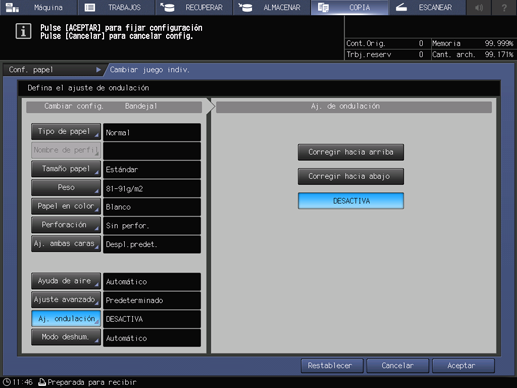The width and height of the screenshot is (517, 388).
Task: Open Tipo de papel setting
Action: point(66,132)
